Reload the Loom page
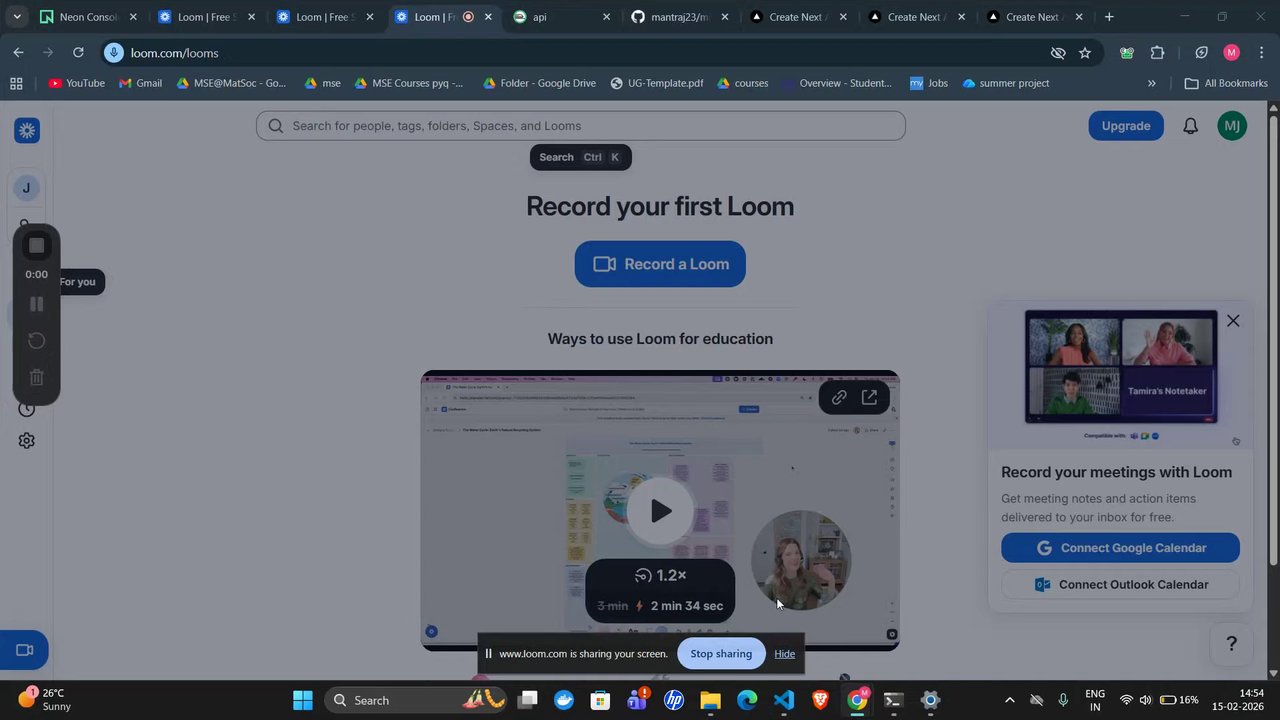Viewport: 1280px width, 720px height. 78,53
